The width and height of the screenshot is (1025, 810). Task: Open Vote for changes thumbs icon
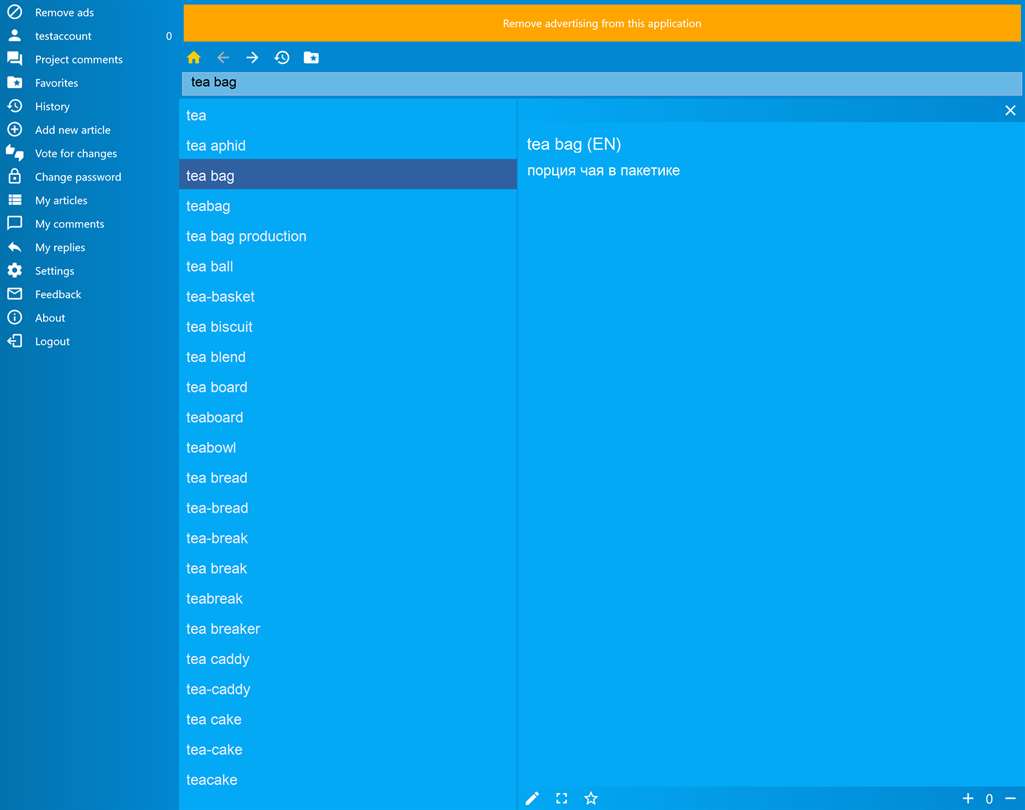[14, 153]
